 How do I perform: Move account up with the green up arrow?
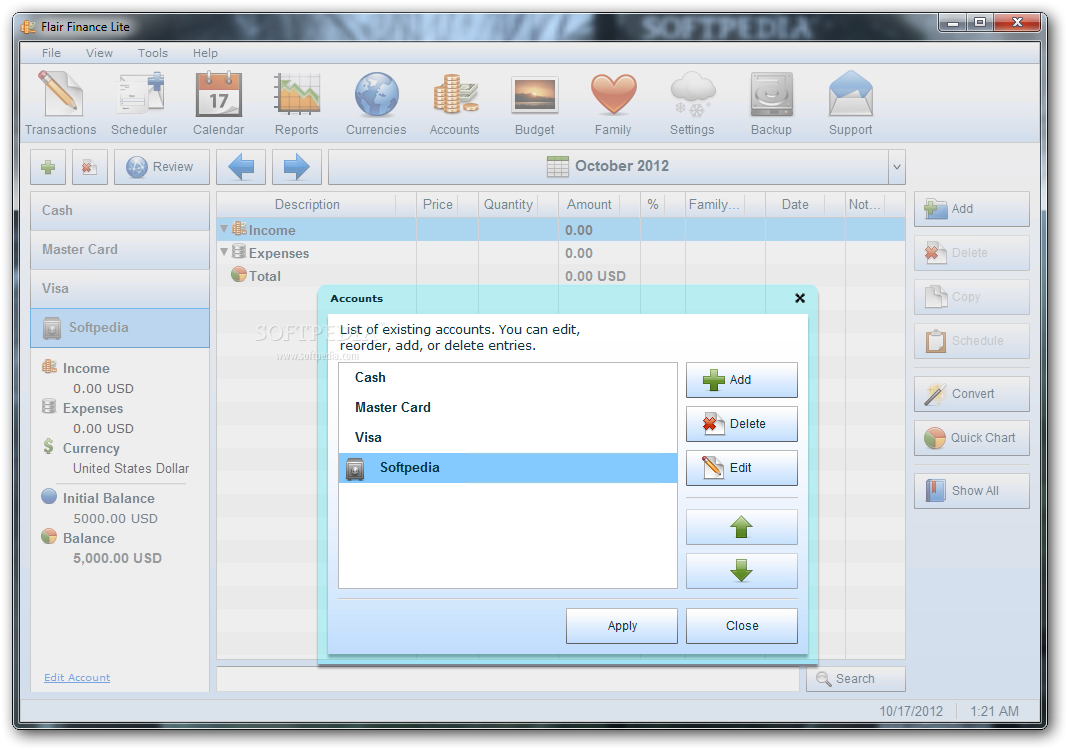click(741, 527)
